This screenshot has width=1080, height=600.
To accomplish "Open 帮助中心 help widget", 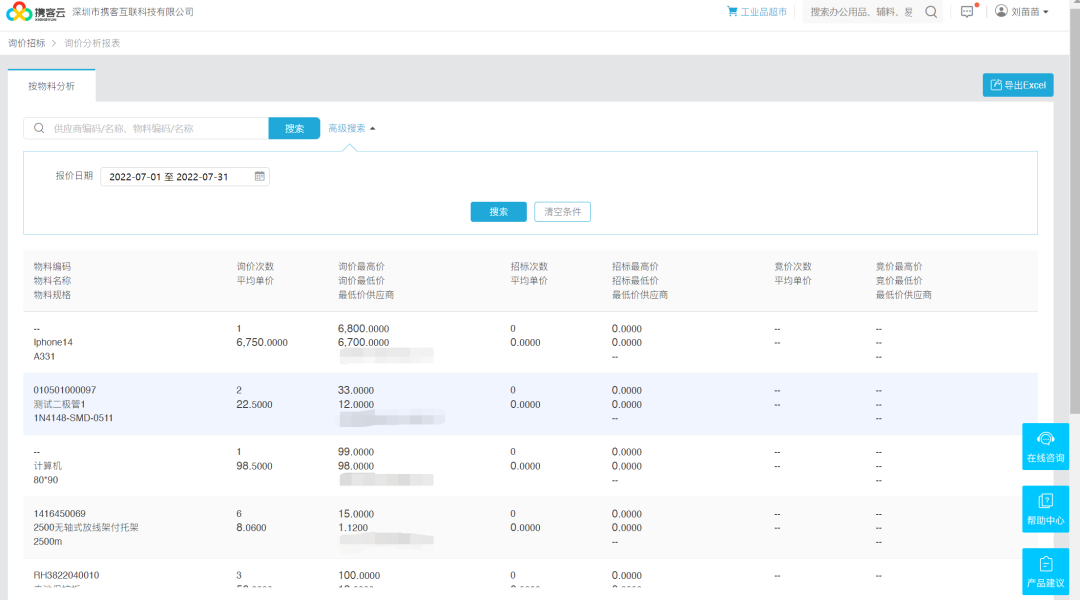I will [x=1045, y=509].
